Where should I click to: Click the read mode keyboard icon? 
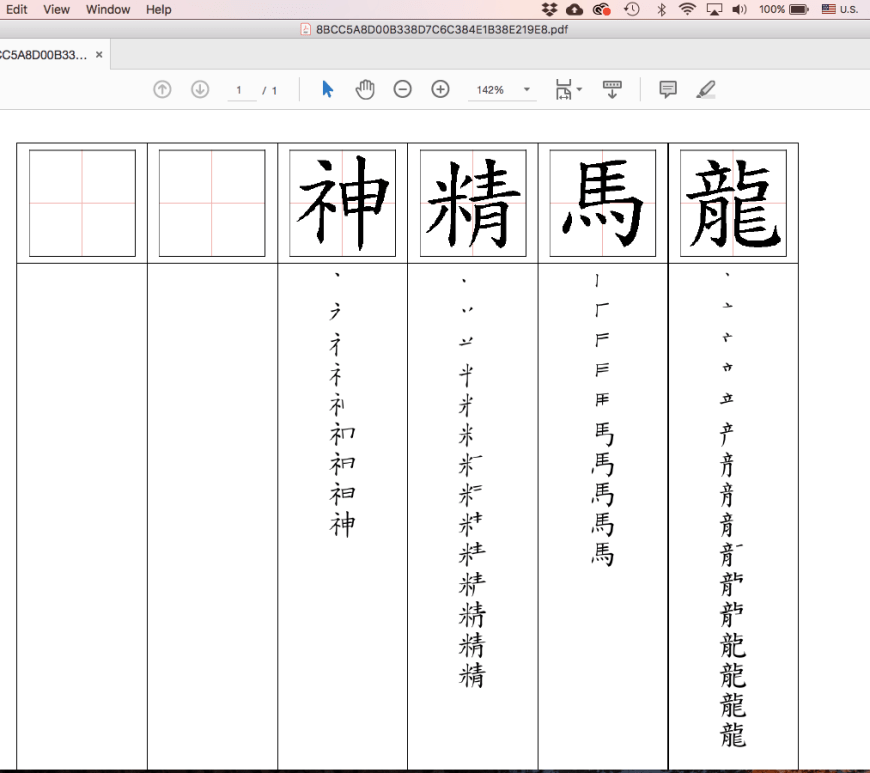612,90
